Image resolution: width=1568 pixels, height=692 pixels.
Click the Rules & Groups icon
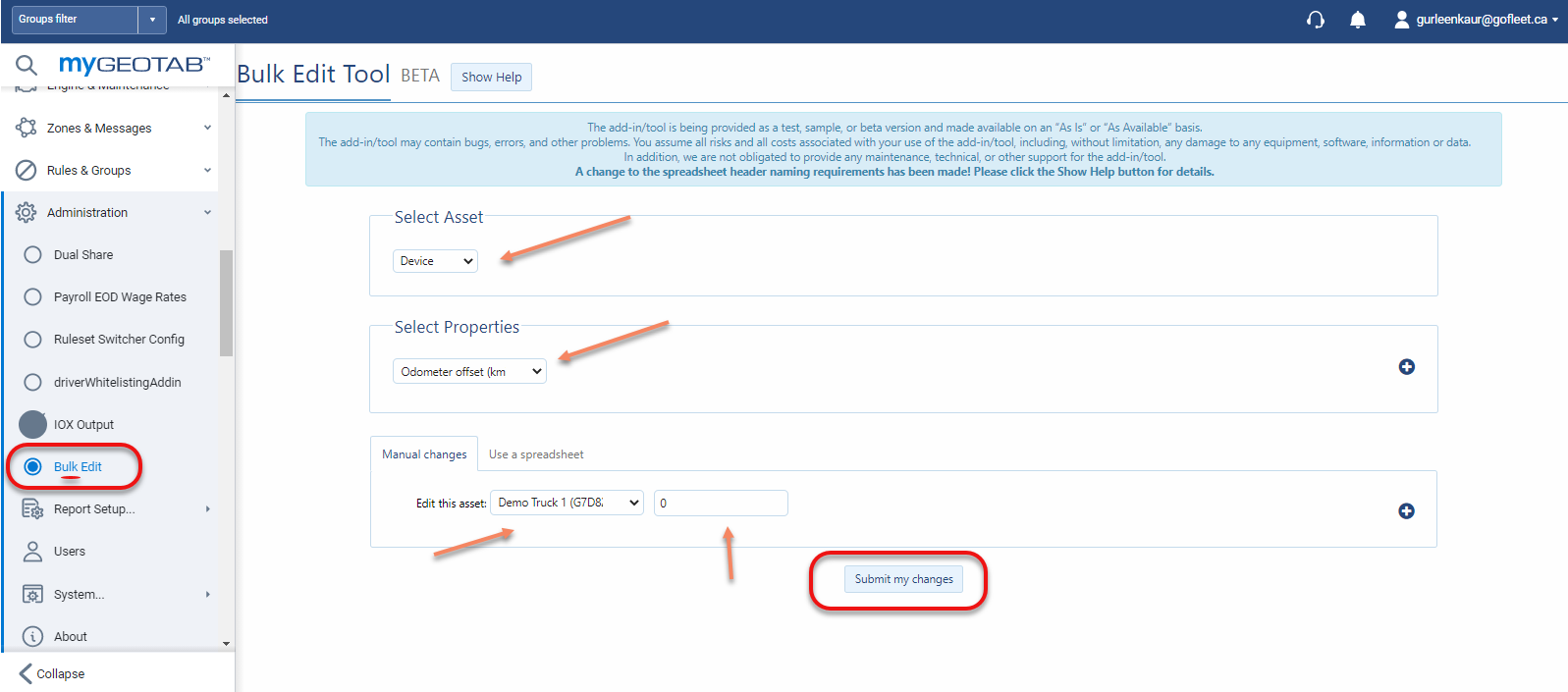27,170
